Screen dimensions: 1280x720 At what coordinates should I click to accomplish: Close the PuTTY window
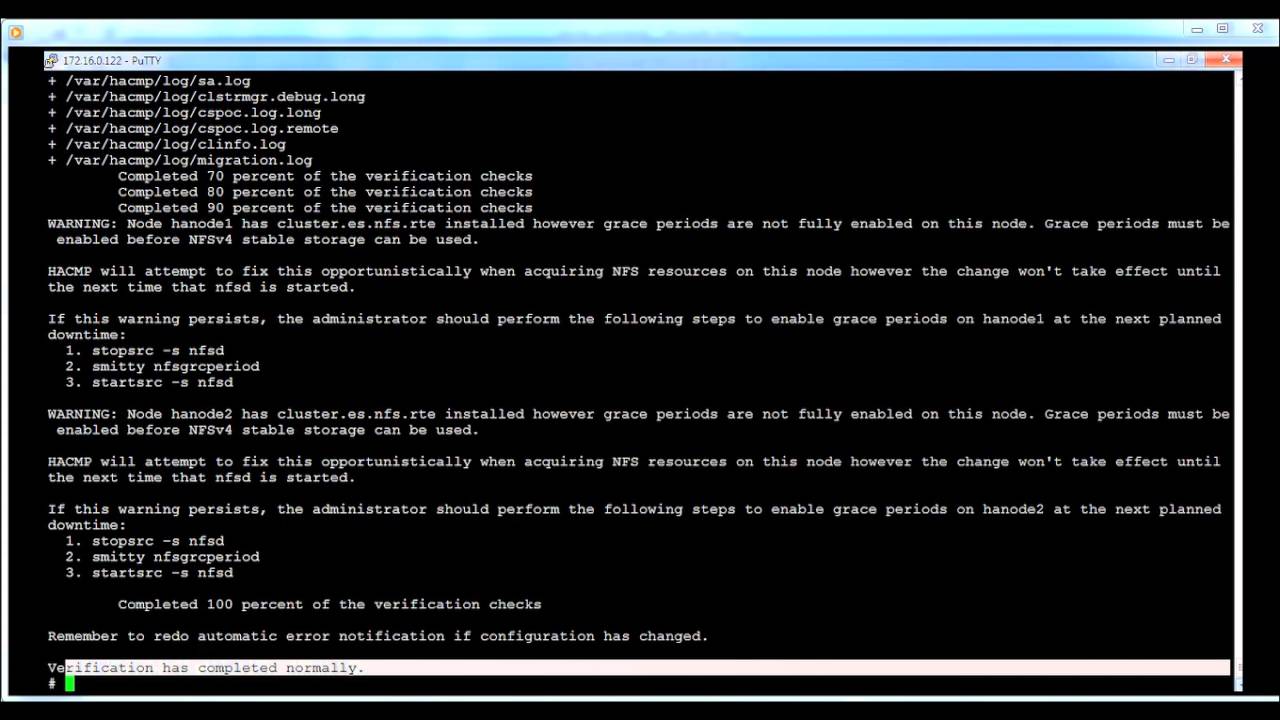tap(1225, 60)
